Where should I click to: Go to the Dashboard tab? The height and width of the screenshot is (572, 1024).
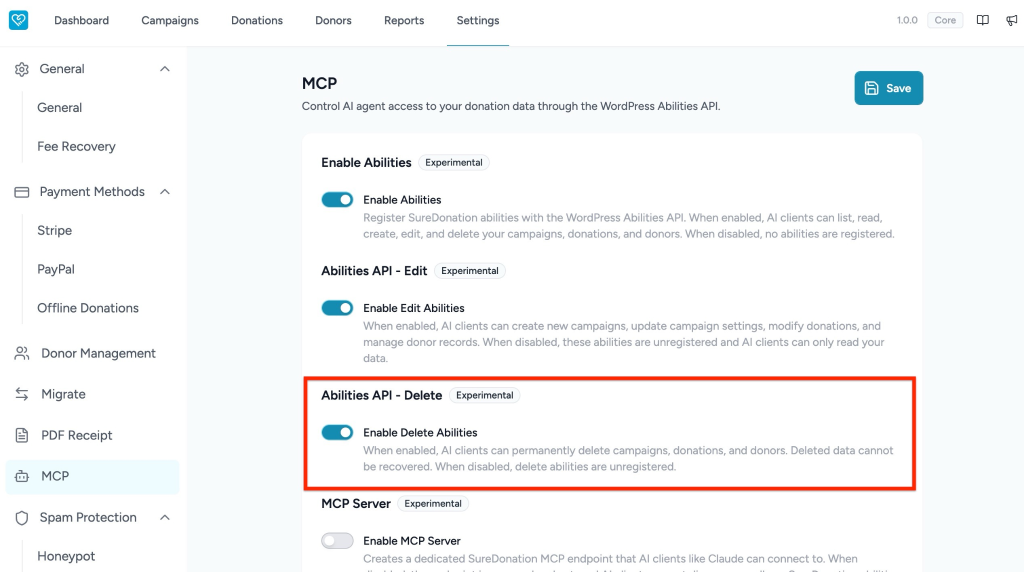click(82, 20)
